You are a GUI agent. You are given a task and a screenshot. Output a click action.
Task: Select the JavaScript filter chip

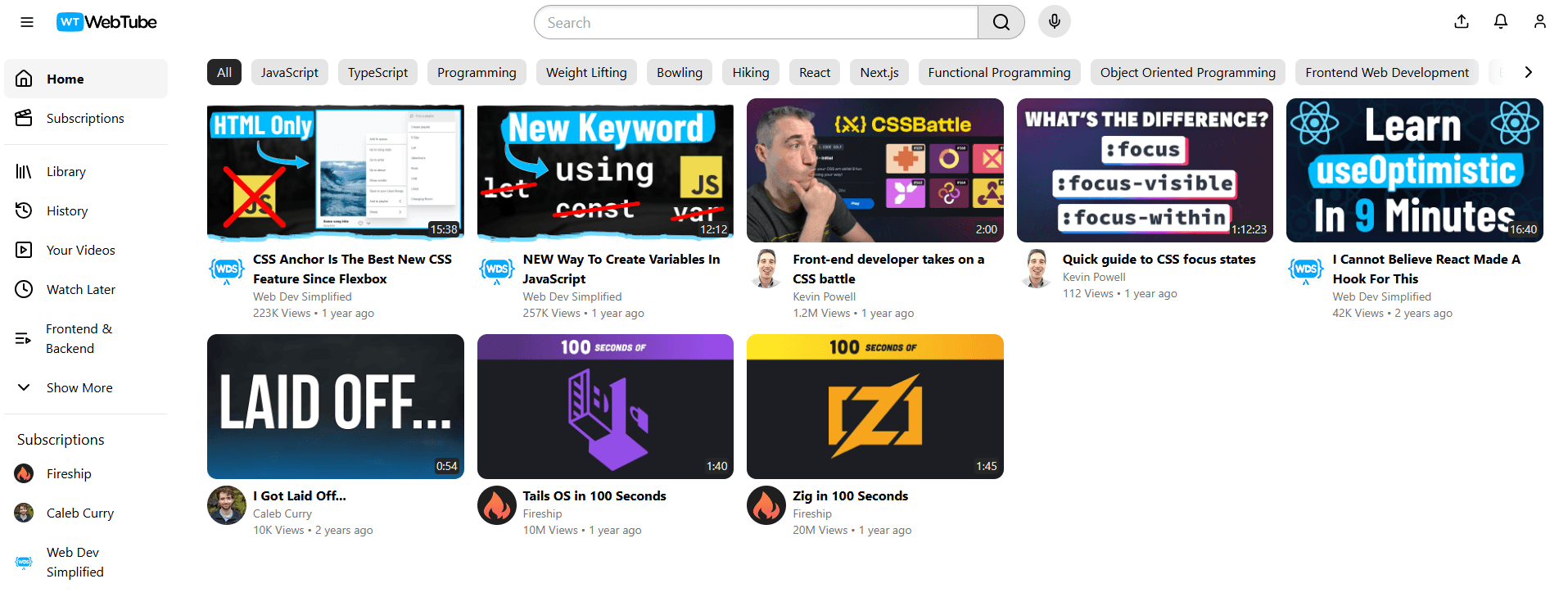tap(290, 72)
